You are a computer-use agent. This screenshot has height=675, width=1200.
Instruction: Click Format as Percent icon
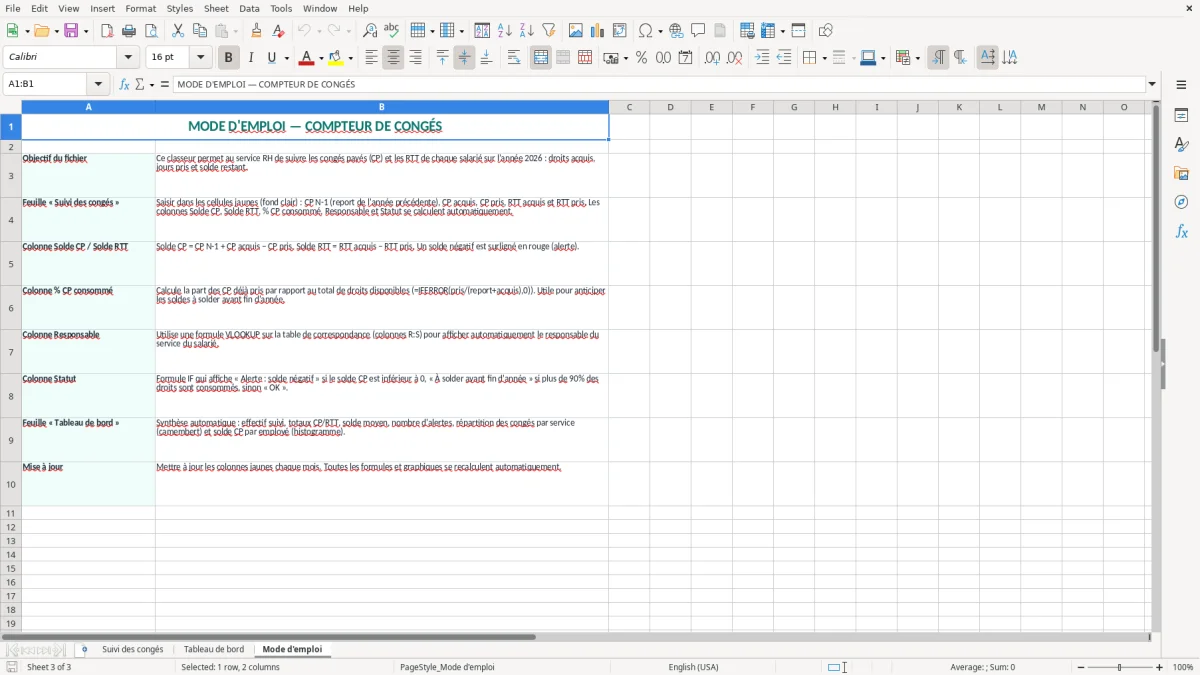click(x=641, y=58)
